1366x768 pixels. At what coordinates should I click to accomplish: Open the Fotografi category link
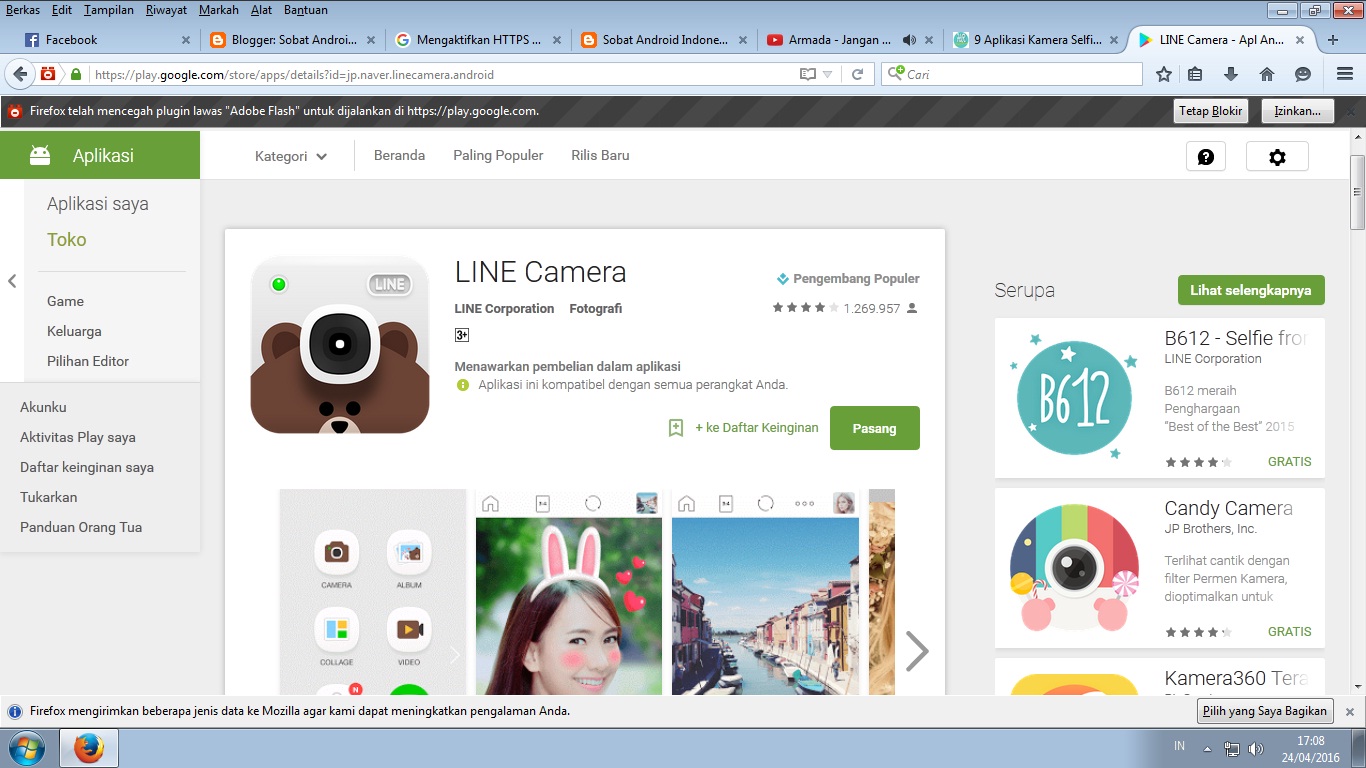[596, 309]
